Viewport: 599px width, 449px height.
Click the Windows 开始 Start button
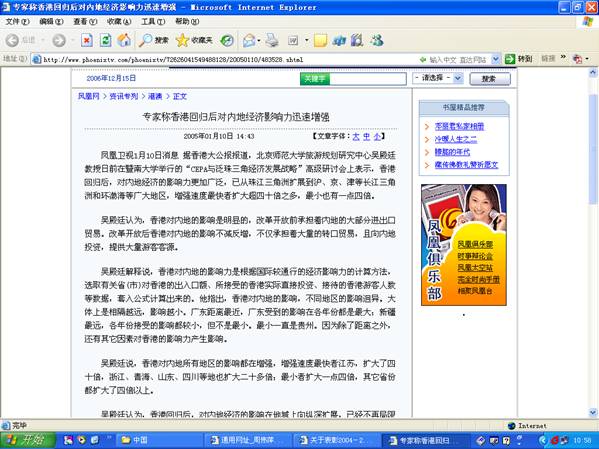point(28,440)
